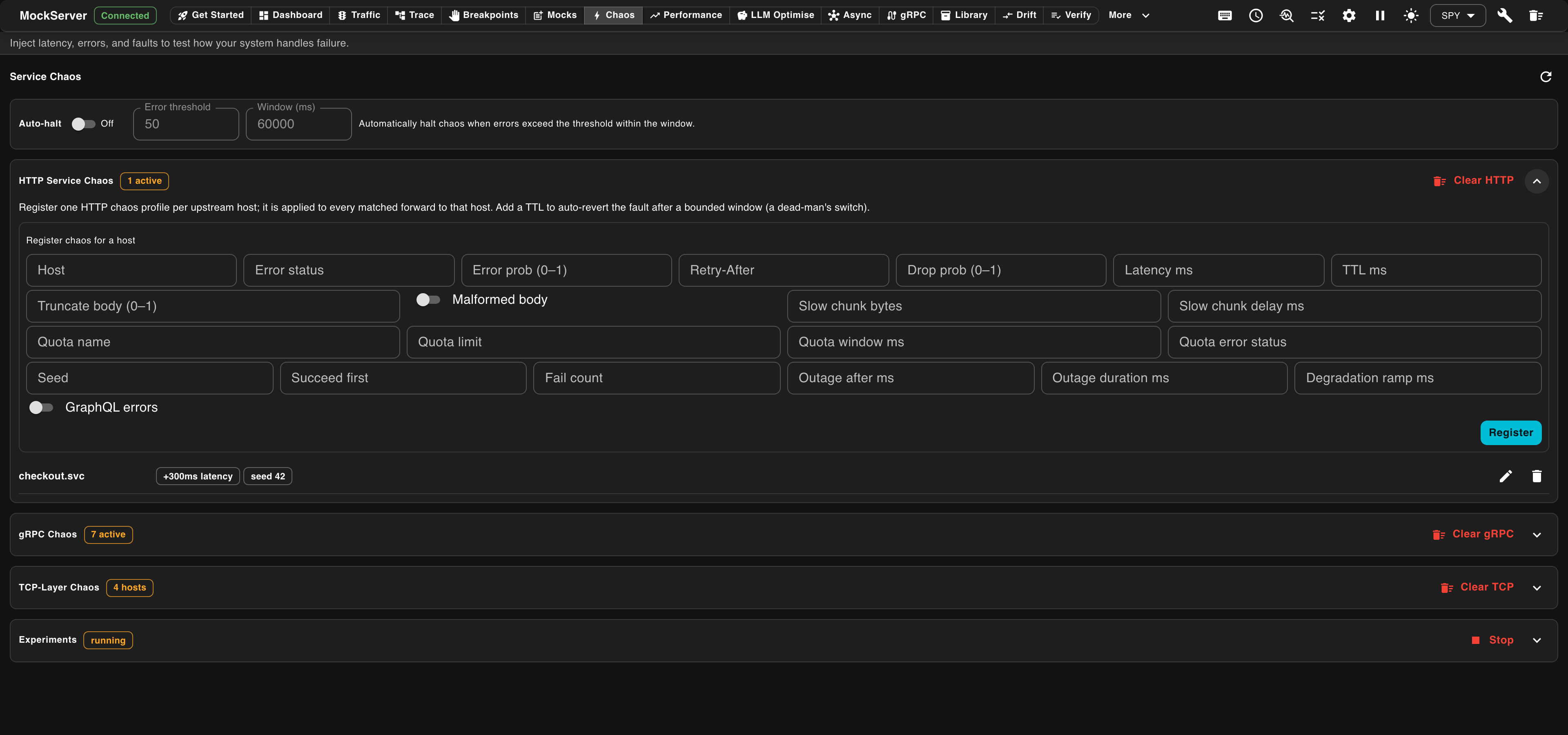Screen dimensions: 1568x735
Task: Click the checklist check-and-cross icon
Action: tap(1318, 16)
